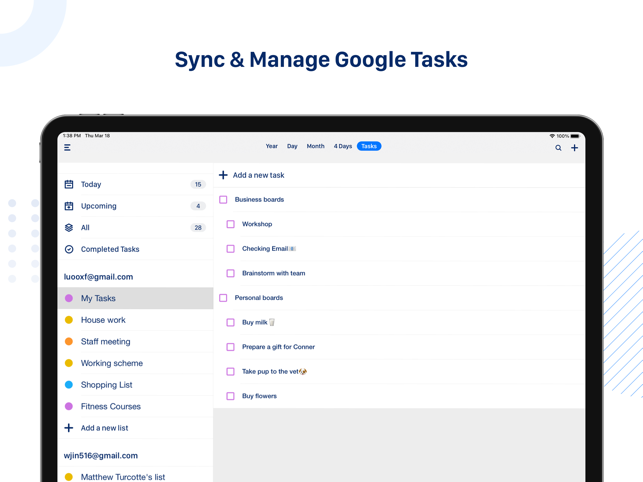Click the Today calendar icon
The width and height of the screenshot is (643, 482).
click(x=69, y=184)
